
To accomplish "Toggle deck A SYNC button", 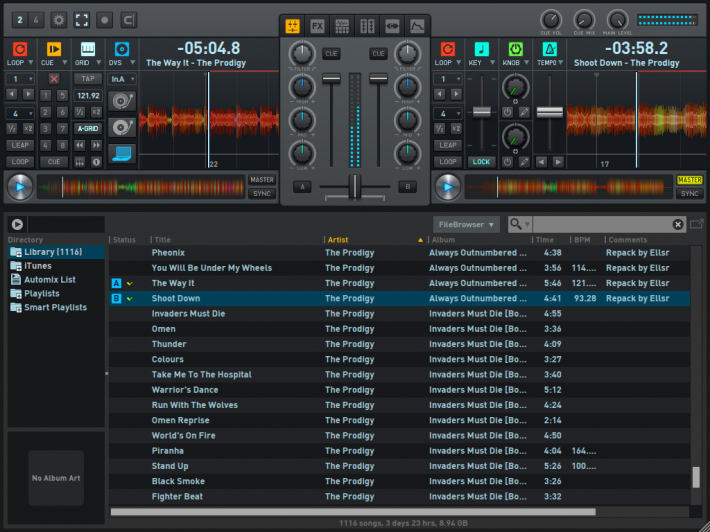I will tap(262, 194).
